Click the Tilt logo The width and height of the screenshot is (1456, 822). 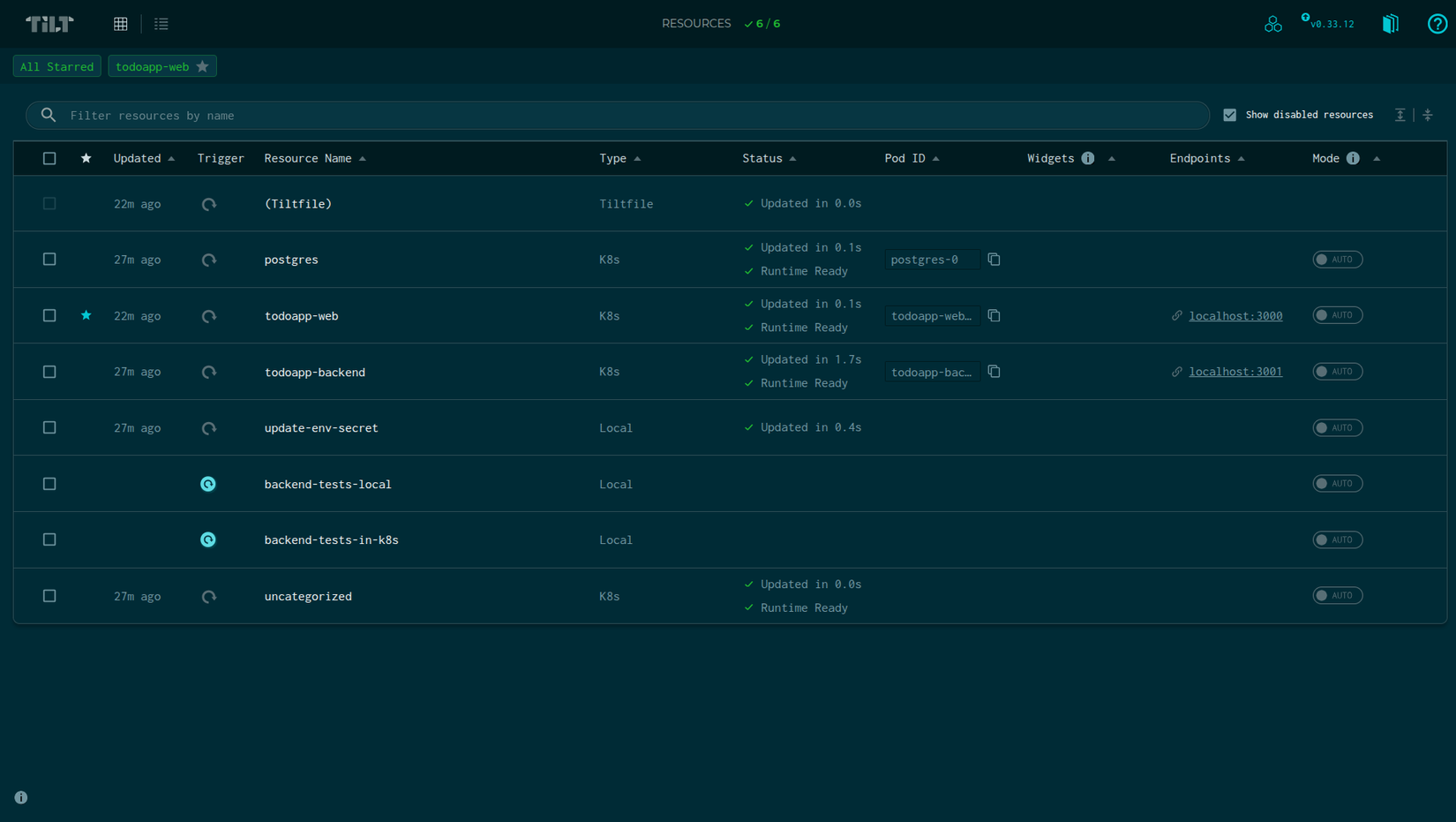pos(49,24)
